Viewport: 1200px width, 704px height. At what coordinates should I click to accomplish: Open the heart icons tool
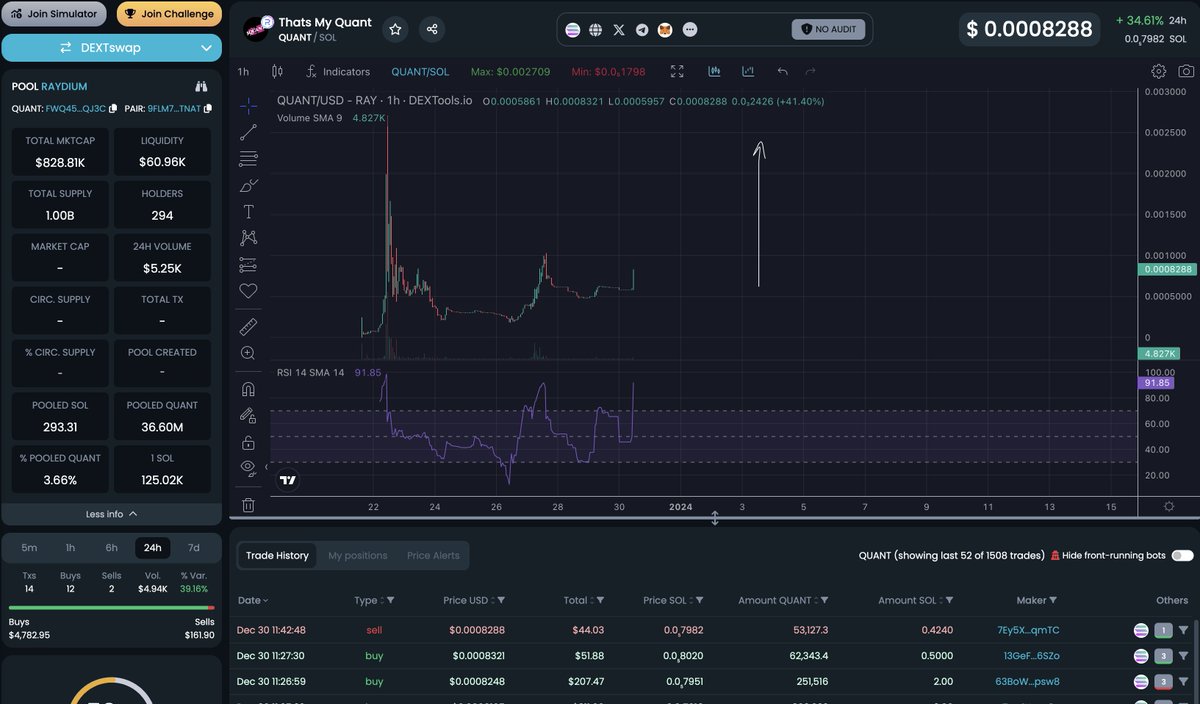pyautogui.click(x=248, y=291)
